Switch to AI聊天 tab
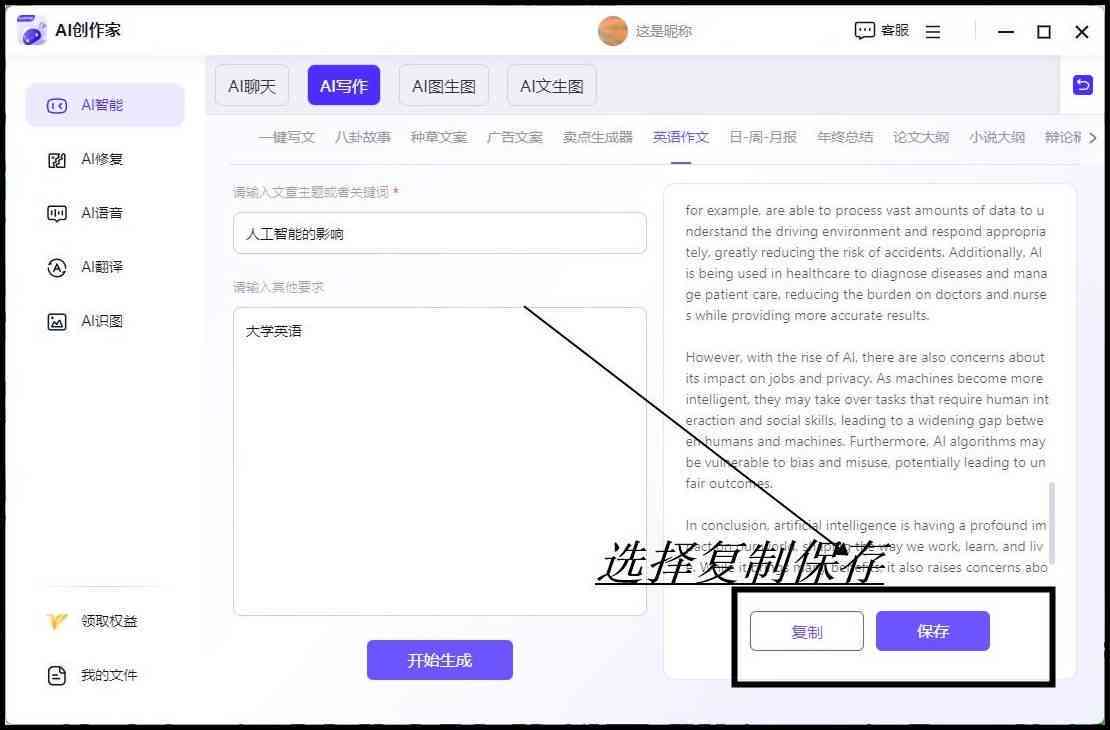This screenshot has width=1110, height=730. (252, 86)
